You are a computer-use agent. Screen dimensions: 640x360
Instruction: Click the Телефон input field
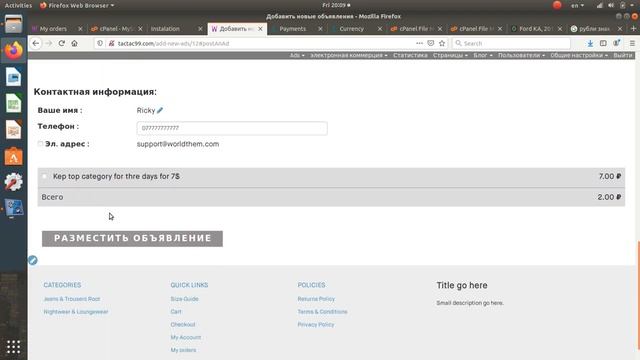[232, 128]
